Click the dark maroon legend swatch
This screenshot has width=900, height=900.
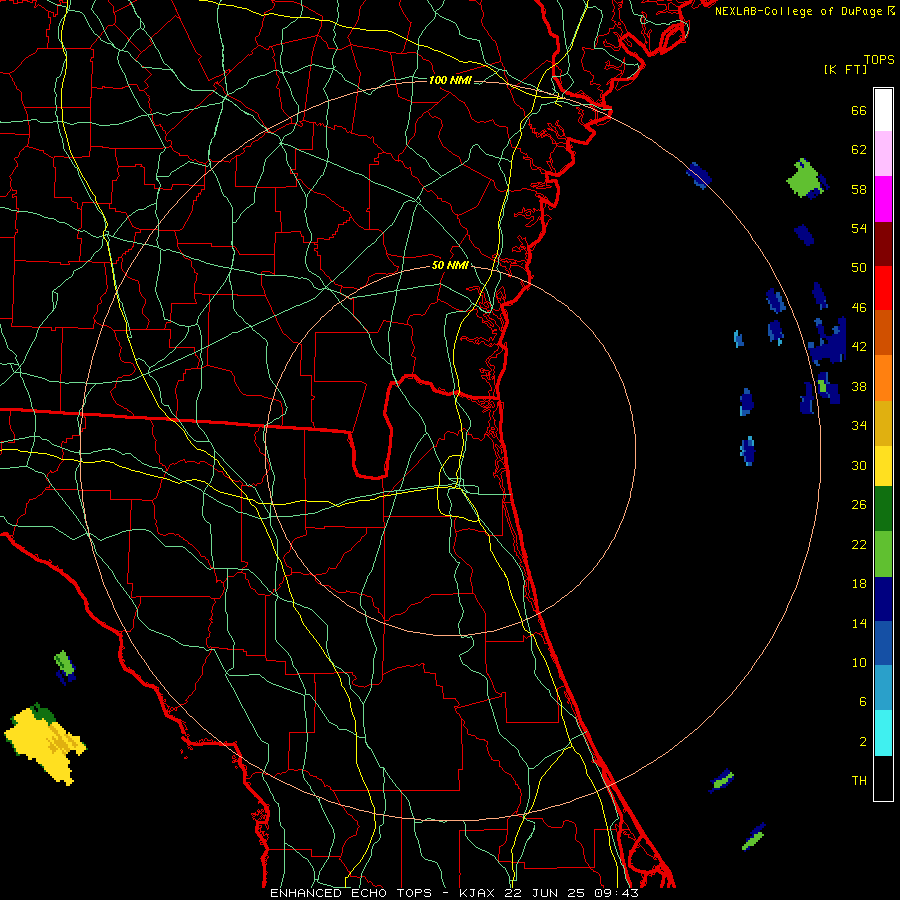coord(883,243)
